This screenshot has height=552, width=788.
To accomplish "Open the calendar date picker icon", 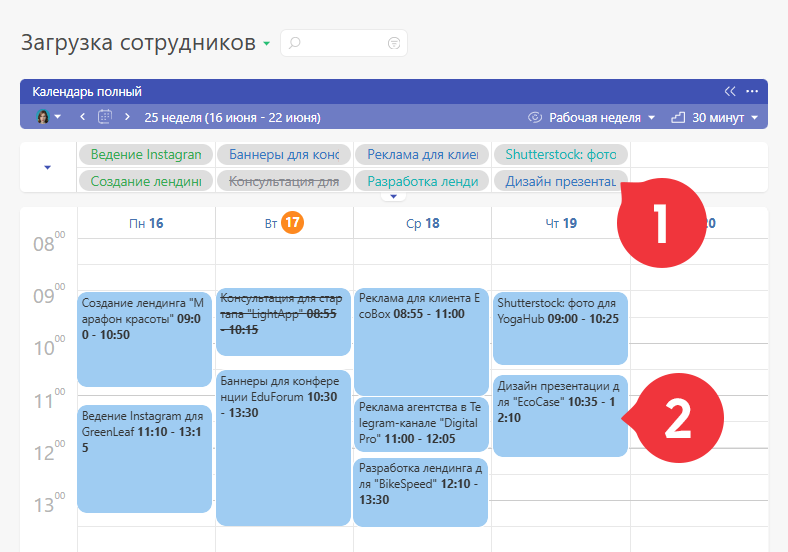I will tap(105, 117).
